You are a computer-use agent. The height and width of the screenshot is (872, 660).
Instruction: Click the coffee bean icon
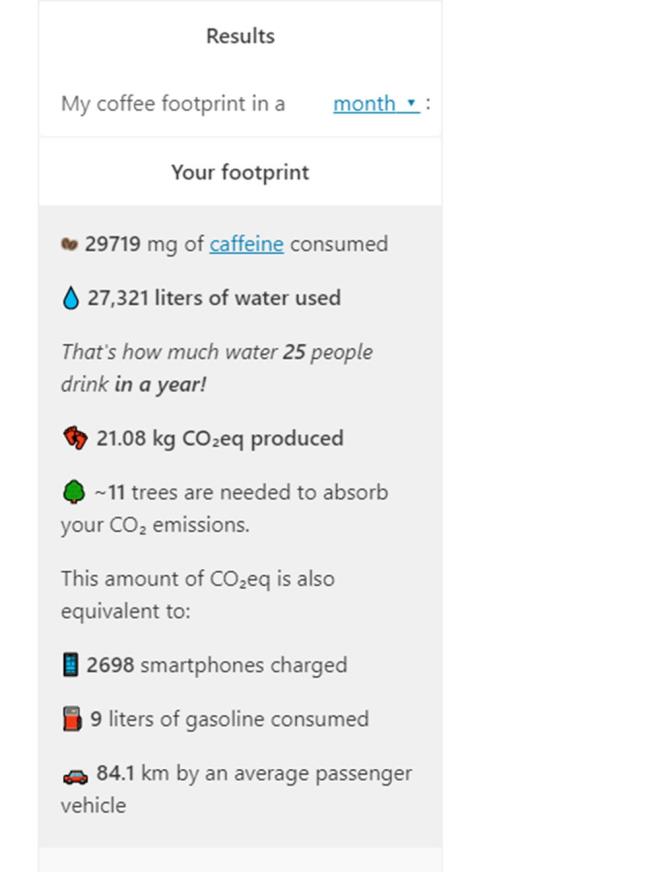point(69,244)
